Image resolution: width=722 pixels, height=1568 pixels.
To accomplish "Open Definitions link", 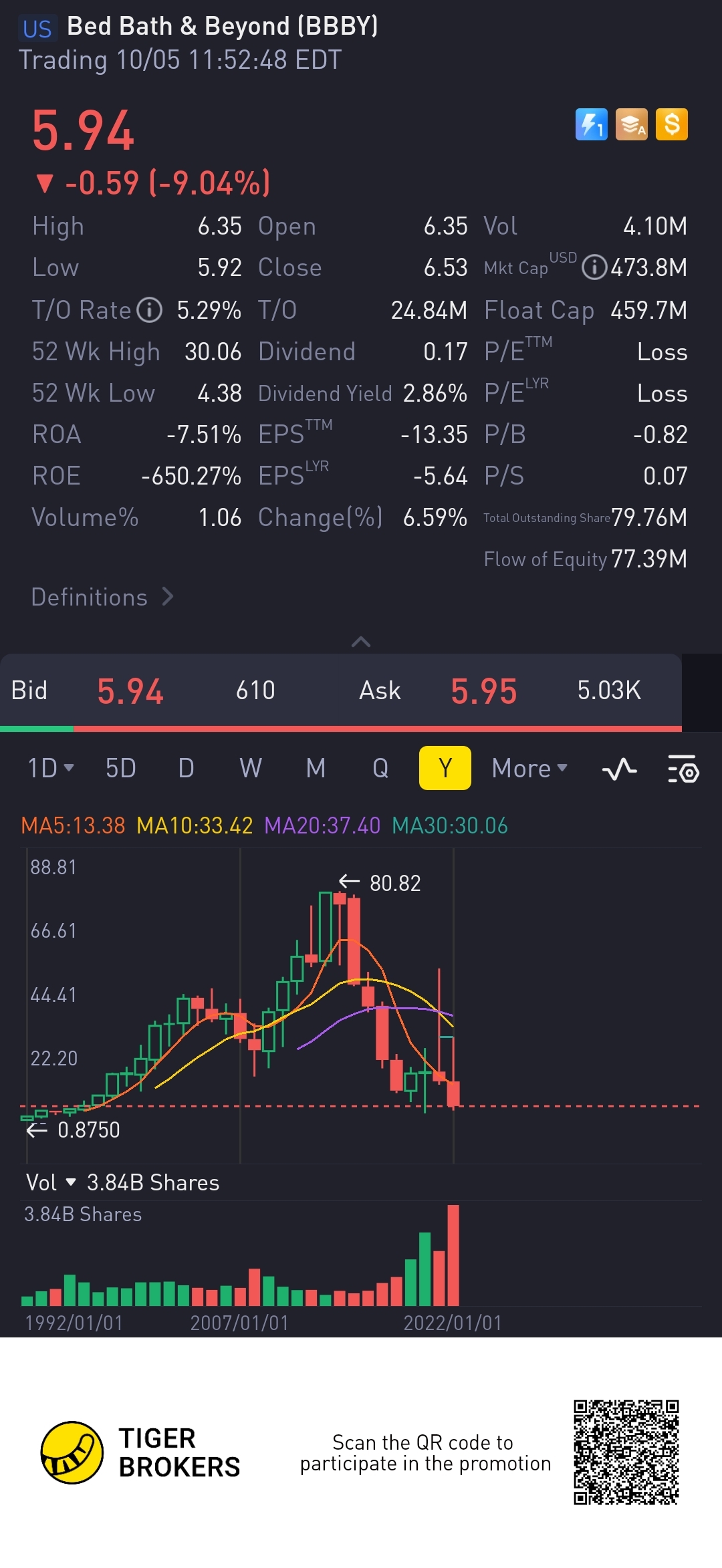I will point(102,597).
